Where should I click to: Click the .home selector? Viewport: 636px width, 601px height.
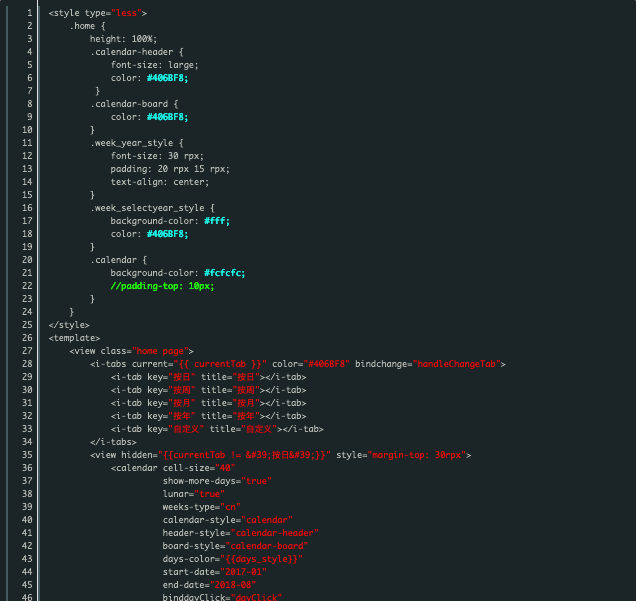tap(82, 26)
